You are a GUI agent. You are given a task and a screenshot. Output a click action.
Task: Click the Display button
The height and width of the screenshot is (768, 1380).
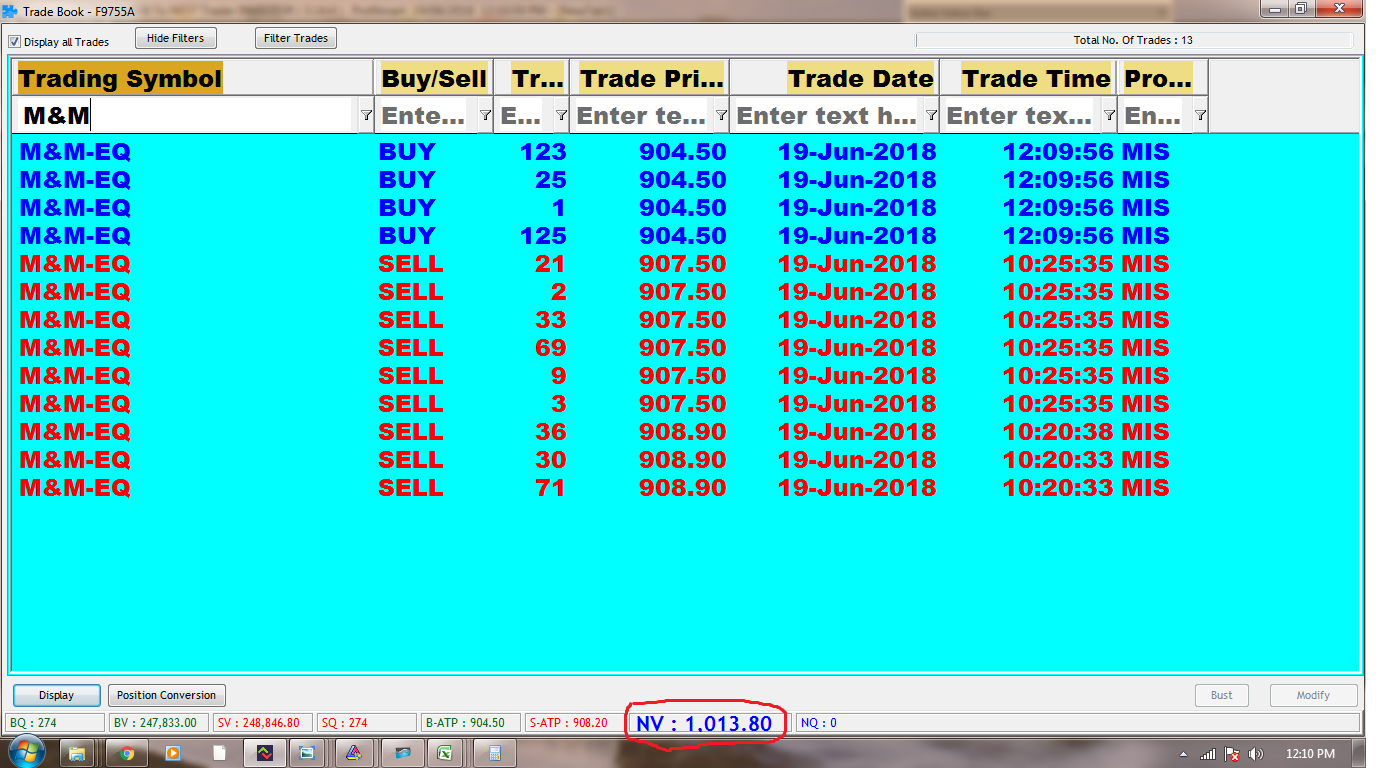[57, 695]
